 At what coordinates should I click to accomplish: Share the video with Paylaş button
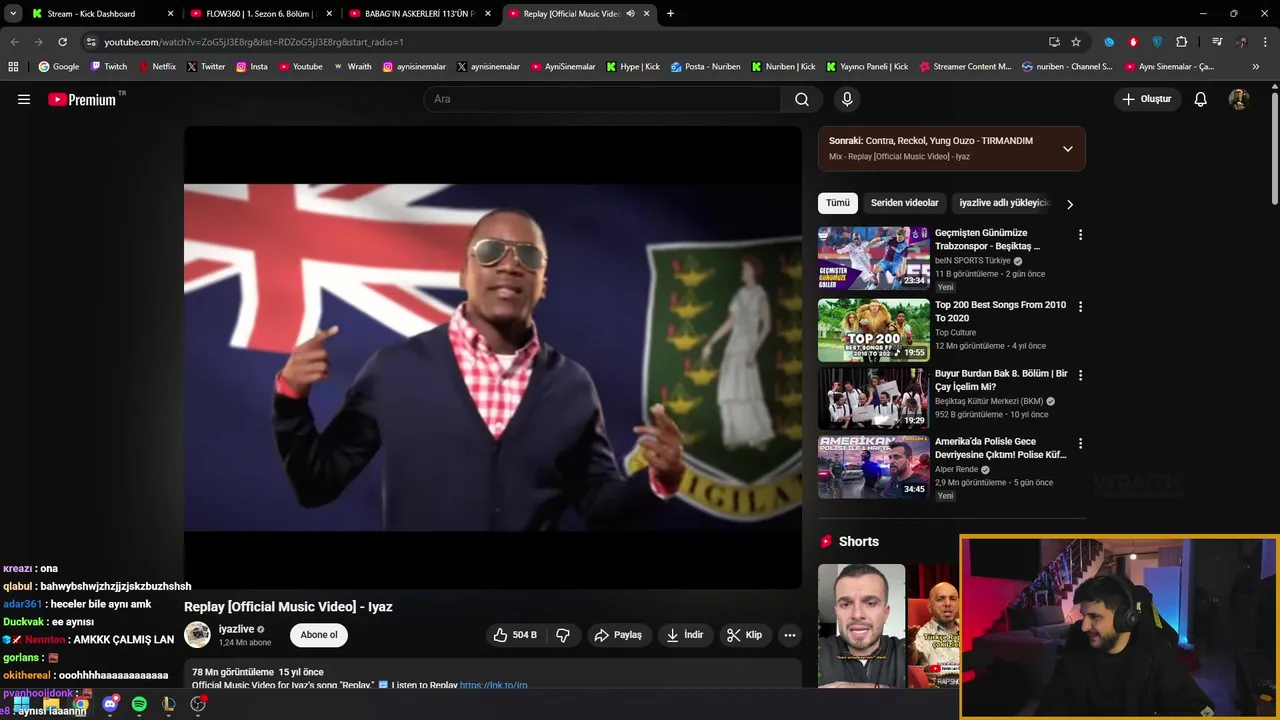[618, 635]
